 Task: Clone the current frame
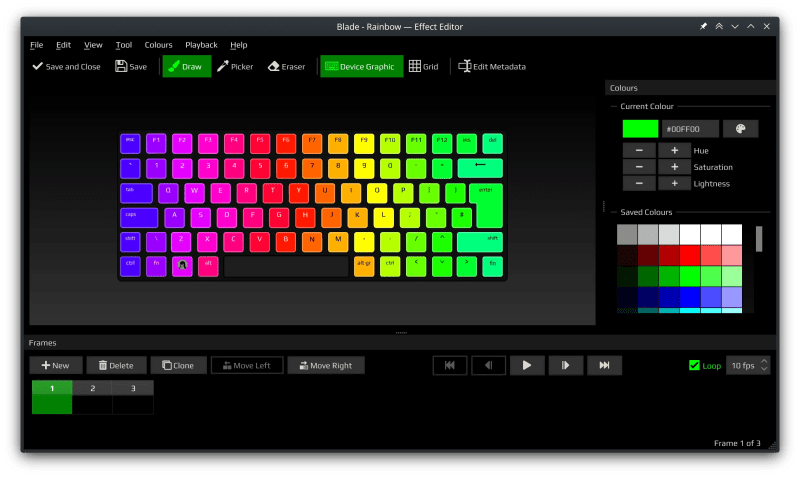pos(178,365)
